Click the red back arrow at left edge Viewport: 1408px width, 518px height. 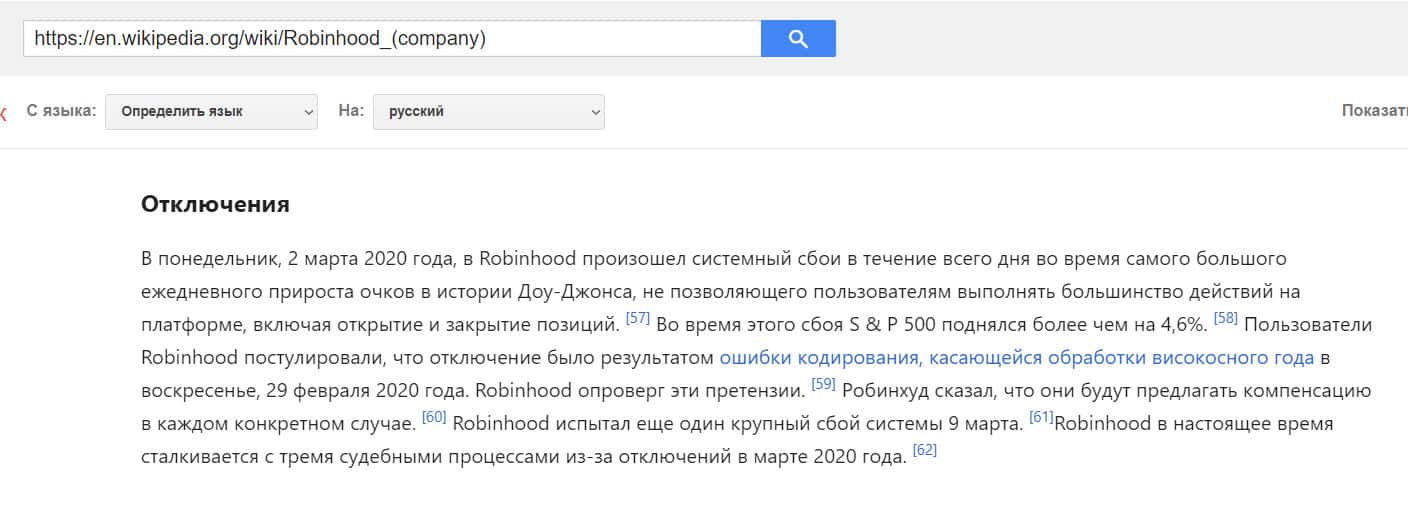(x=3, y=113)
